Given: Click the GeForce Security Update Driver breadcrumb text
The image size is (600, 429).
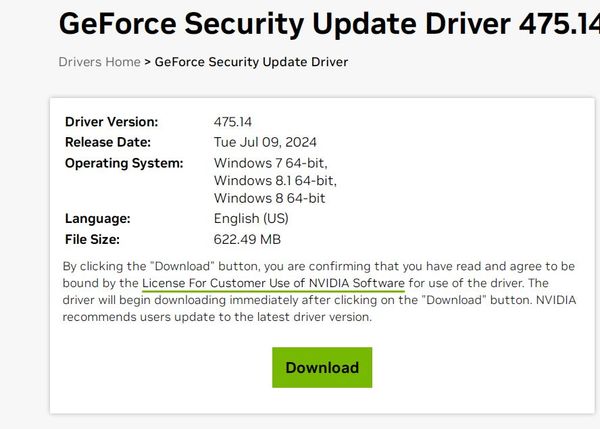Looking at the screenshot, I should (x=251, y=62).
